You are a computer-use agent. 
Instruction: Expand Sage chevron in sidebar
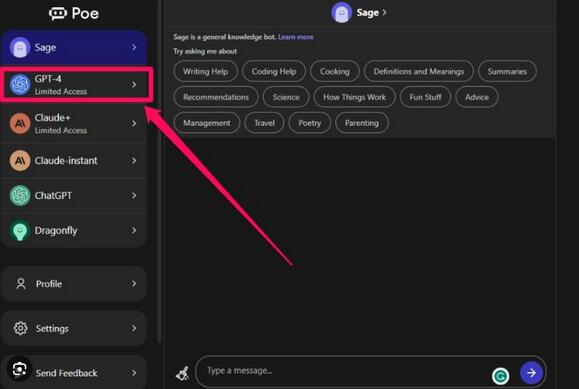coord(134,47)
